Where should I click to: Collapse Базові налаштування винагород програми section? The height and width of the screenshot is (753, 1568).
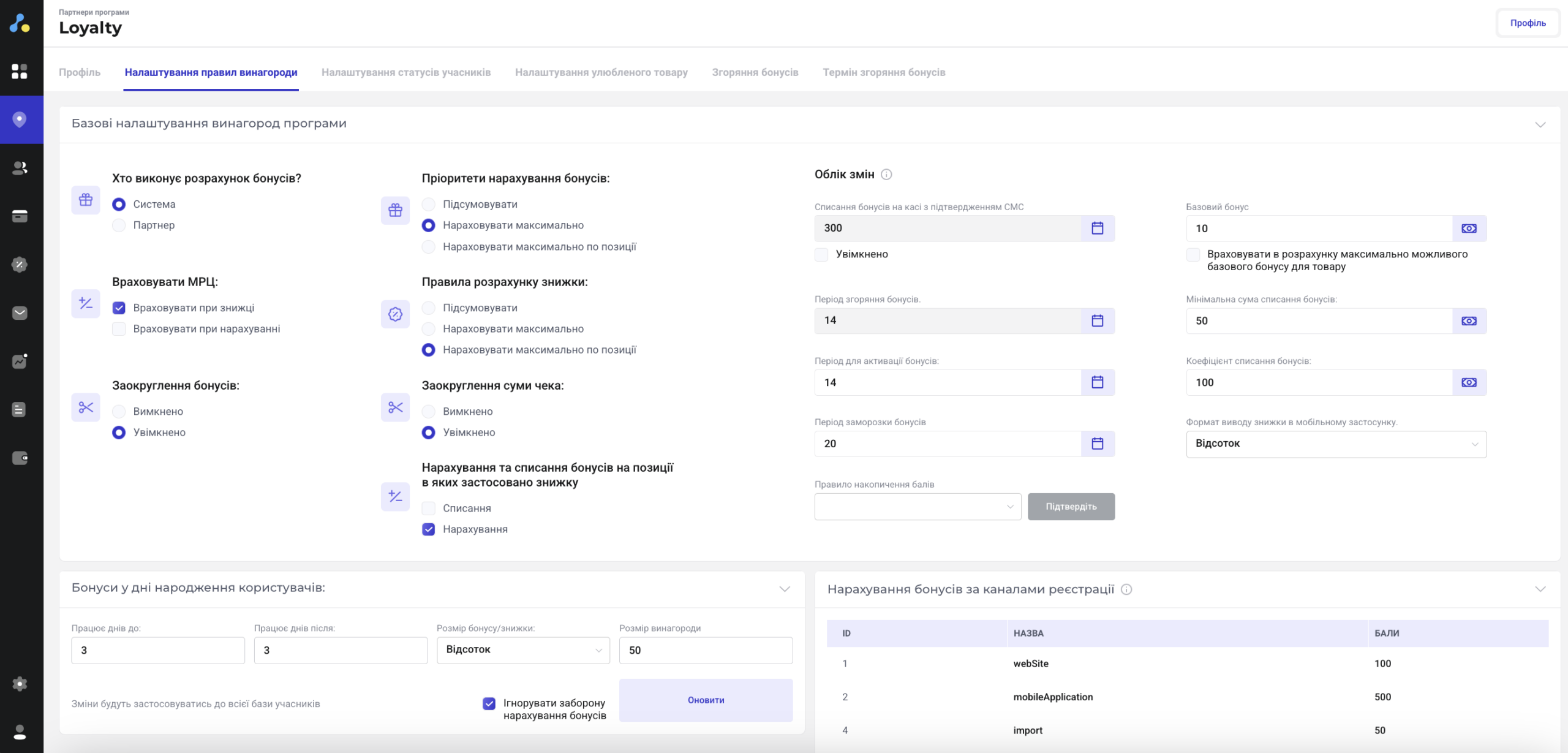(x=1540, y=124)
